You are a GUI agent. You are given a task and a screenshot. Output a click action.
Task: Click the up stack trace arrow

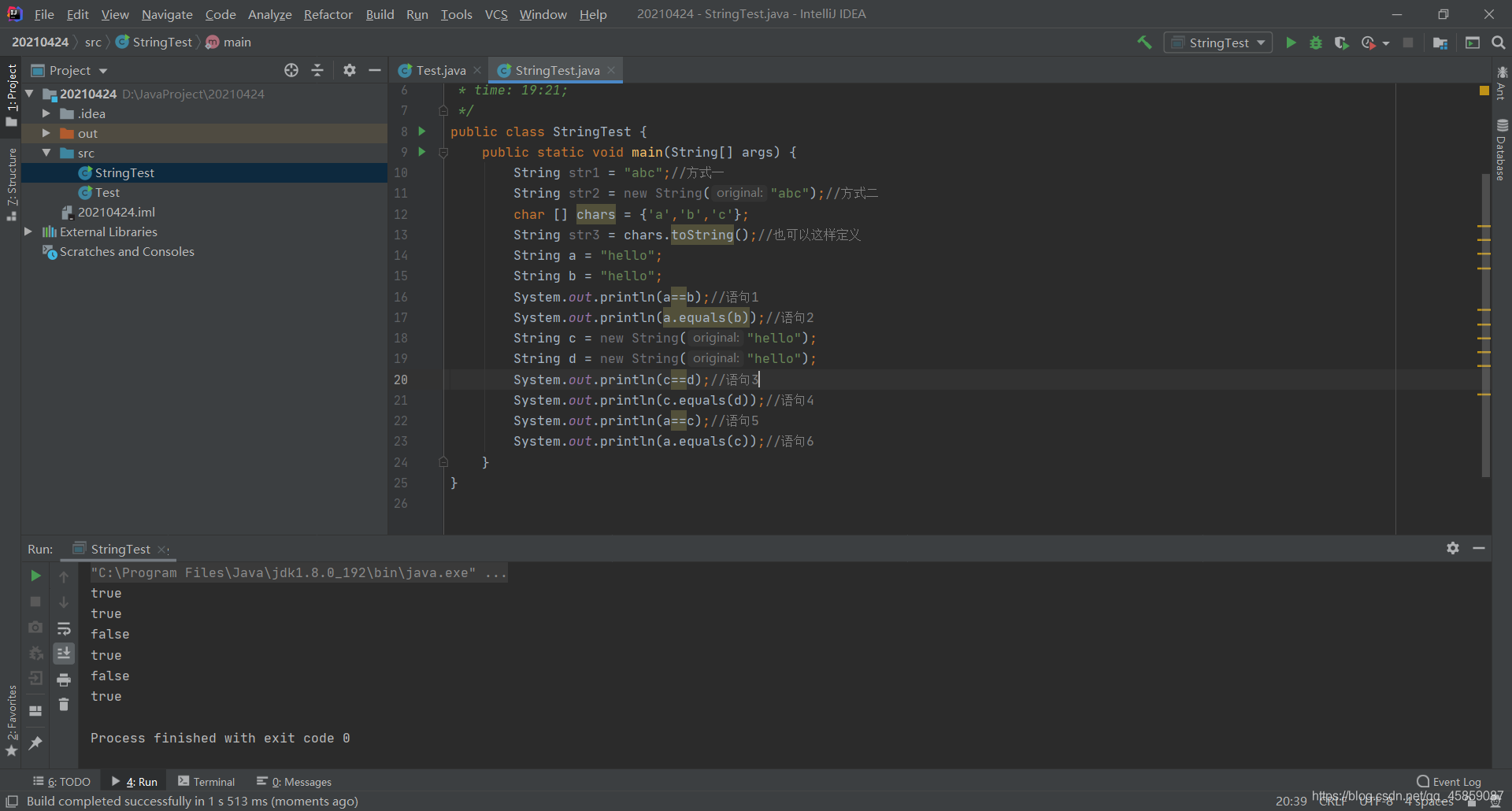pyautogui.click(x=64, y=576)
